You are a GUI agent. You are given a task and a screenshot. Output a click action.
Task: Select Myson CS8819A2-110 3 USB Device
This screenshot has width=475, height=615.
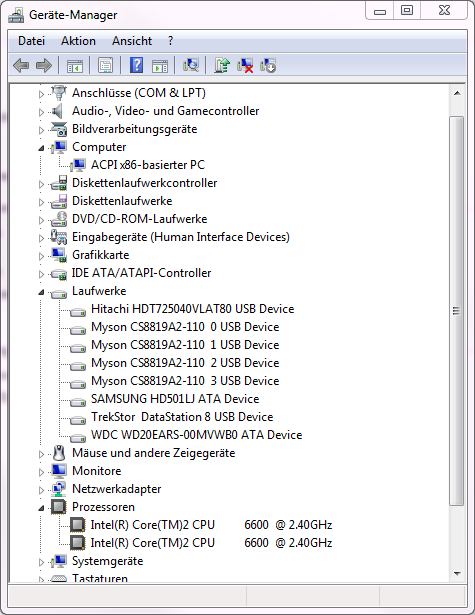point(185,381)
